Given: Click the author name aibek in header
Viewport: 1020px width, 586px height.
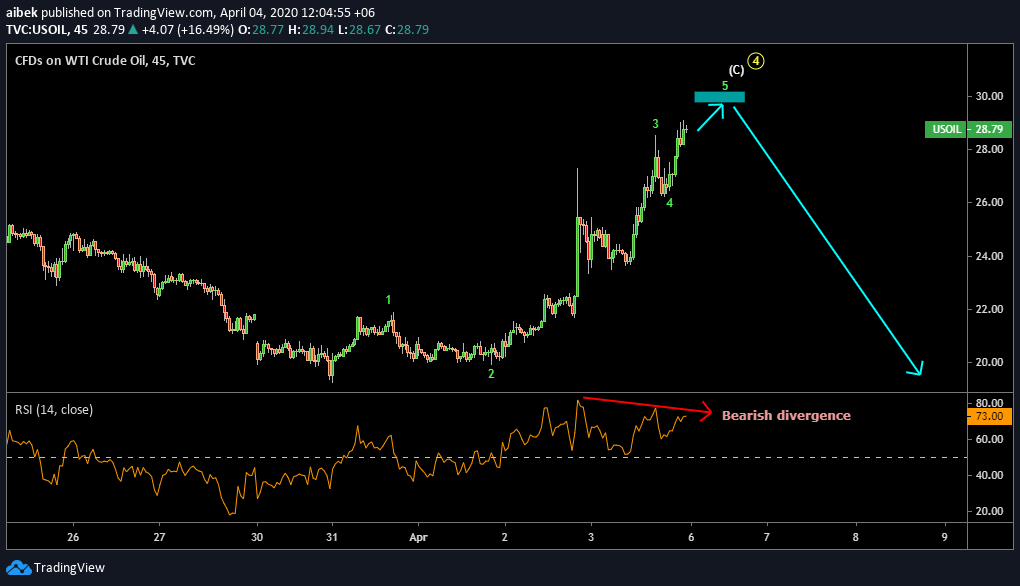Looking at the screenshot, I should click(x=22, y=12).
